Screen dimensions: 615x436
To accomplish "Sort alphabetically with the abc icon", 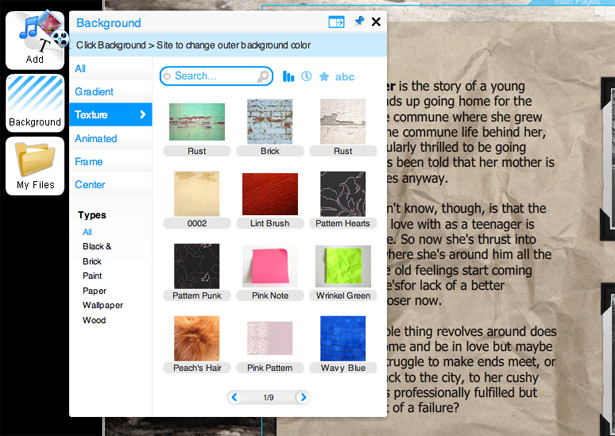I will click(x=345, y=77).
